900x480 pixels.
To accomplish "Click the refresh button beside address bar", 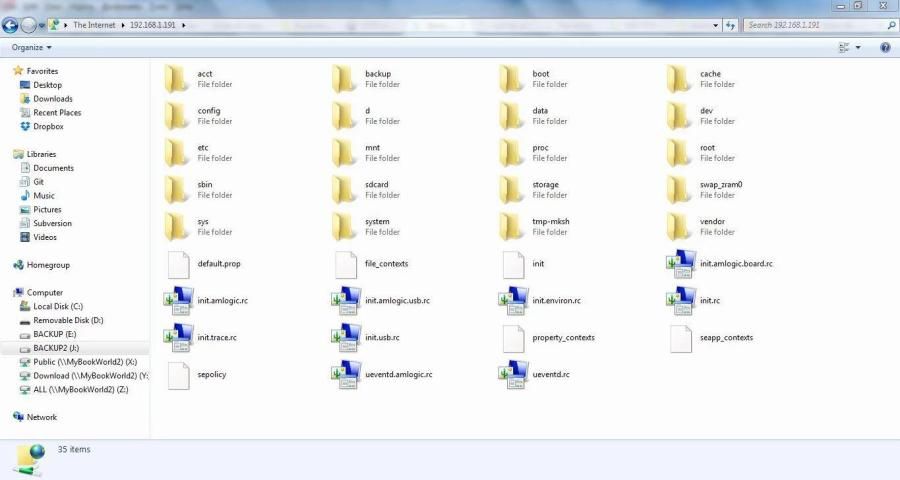I will point(731,25).
